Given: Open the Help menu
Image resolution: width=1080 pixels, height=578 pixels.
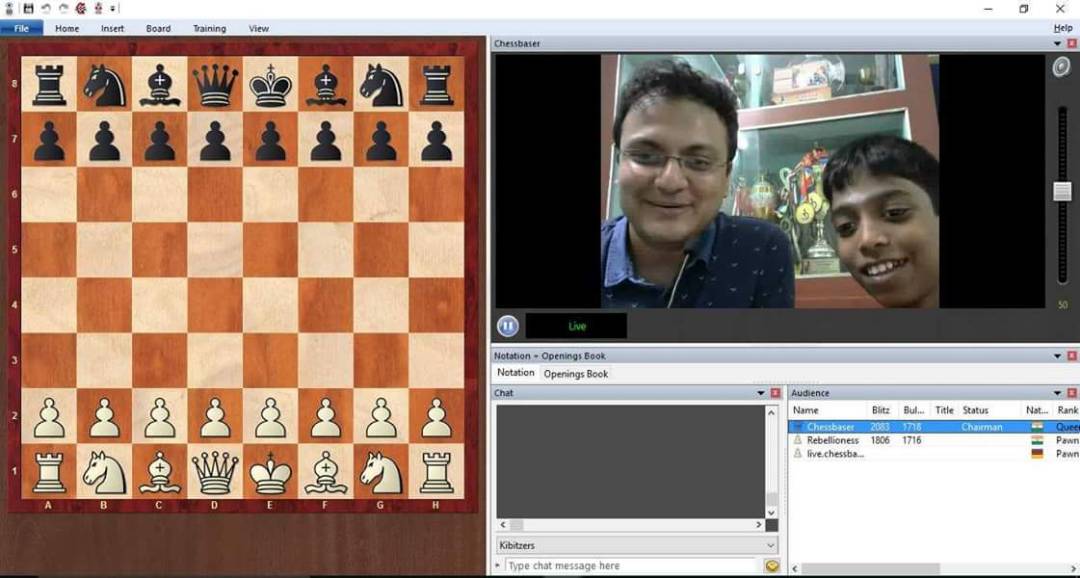Looking at the screenshot, I should 1062,28.
